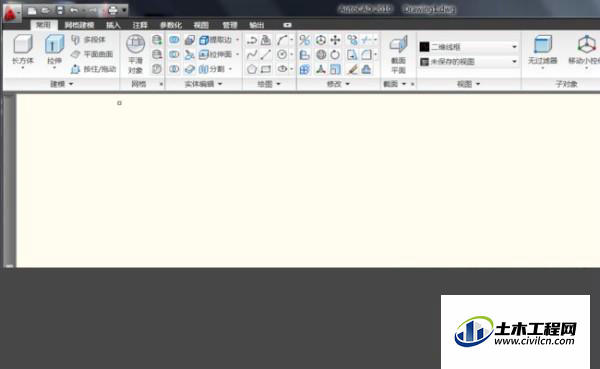This screenshot has width=600, height=369.
Task: Expand the 截面 panel title
Action: (x=395, y=84)
